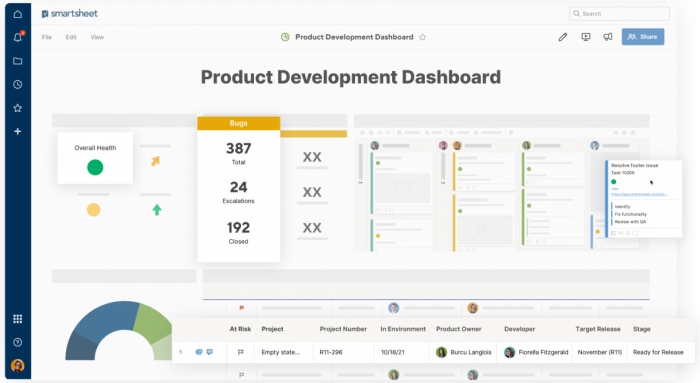Open the Notifications bell icon

[18, 37]
